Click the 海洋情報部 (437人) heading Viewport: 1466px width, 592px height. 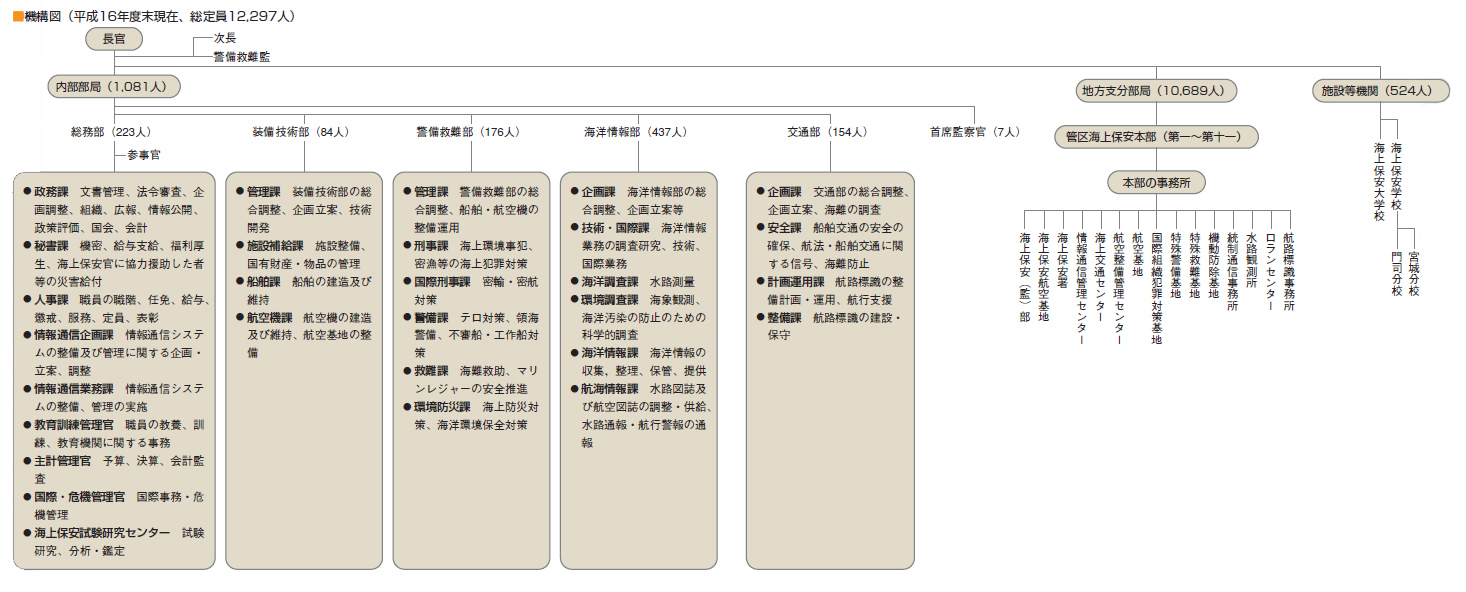pyautogui.click(x=635, y=131)
